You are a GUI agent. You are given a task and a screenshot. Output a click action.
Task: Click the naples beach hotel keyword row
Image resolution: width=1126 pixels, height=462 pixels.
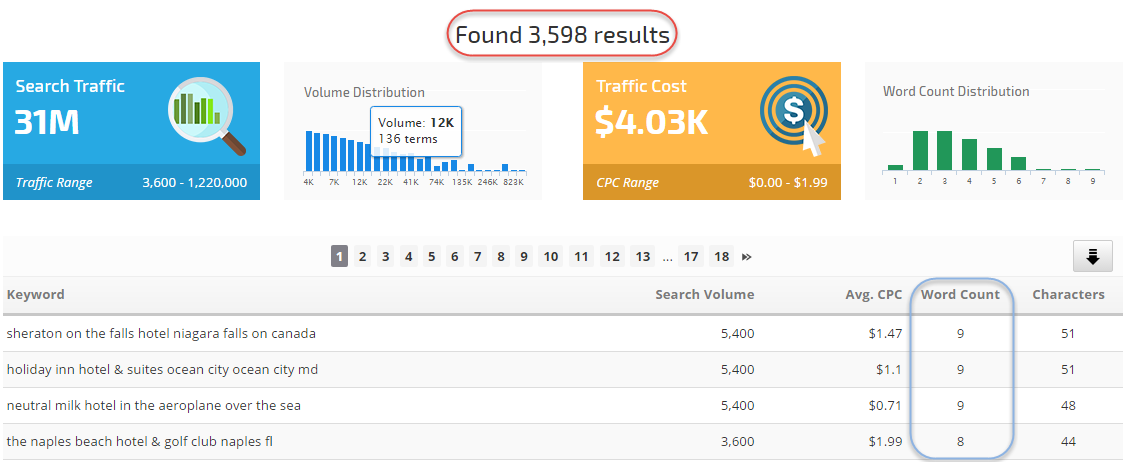(x=139, y=442)
